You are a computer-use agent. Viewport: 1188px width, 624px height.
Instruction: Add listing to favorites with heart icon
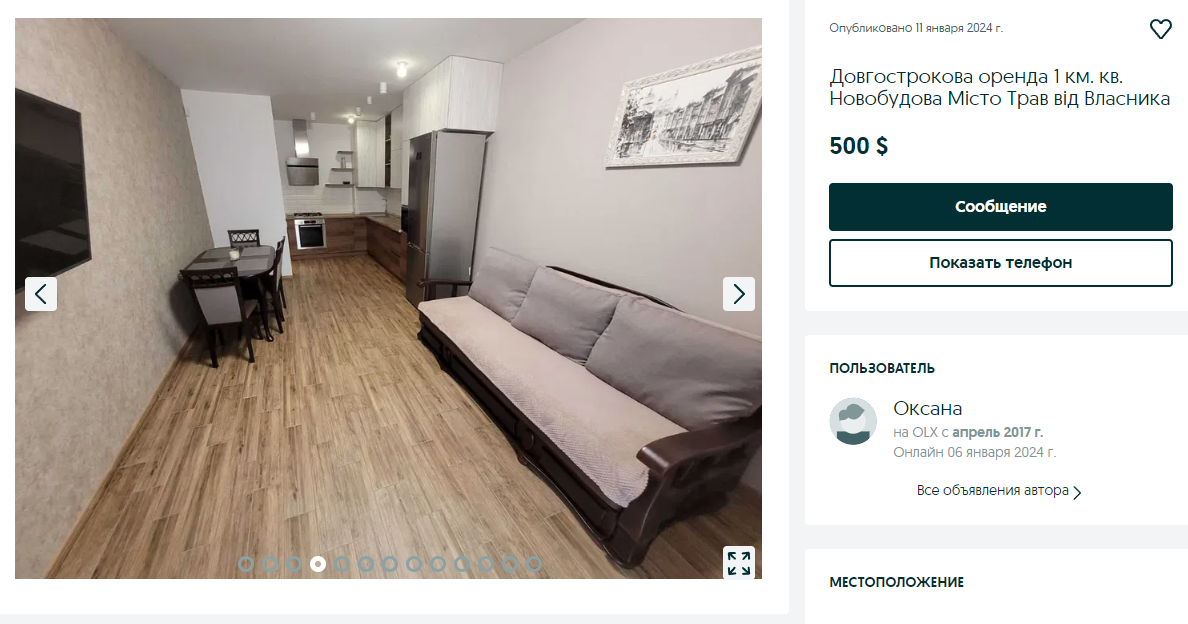coord(1160,30)
